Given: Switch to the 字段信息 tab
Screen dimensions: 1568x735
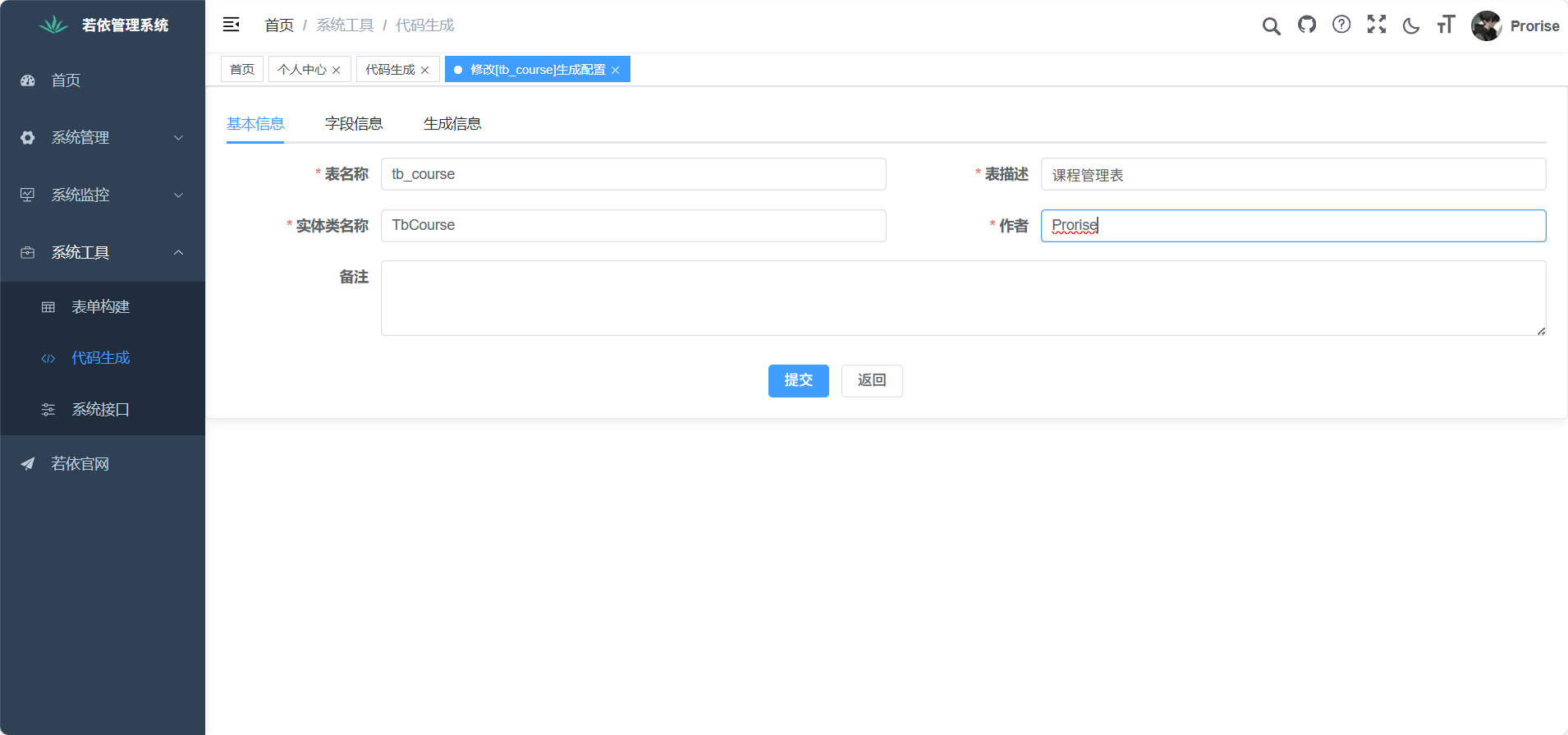Looking at the screenshot, I should tap(354, 124).
